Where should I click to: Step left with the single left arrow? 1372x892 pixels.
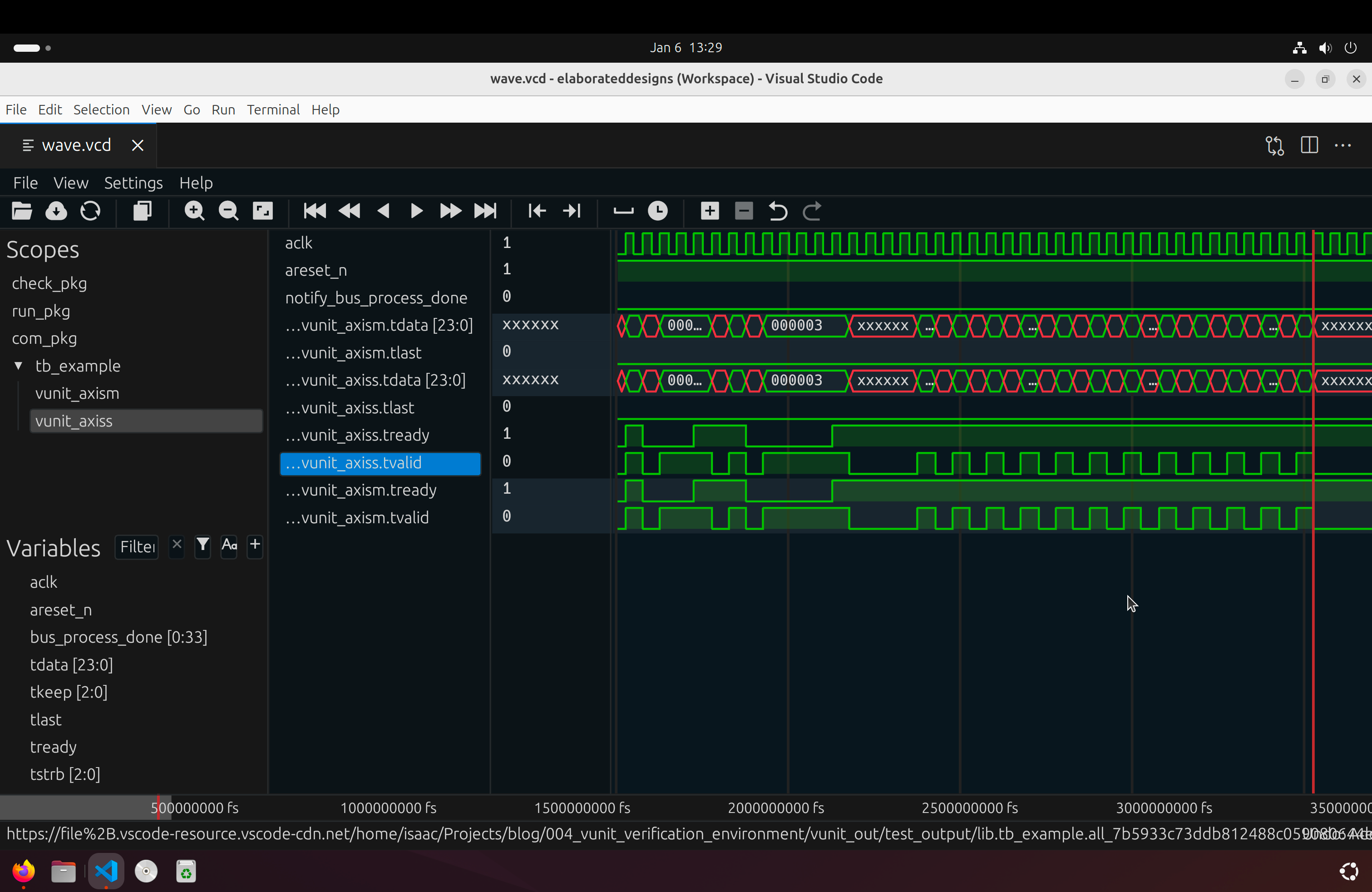(383, 211)
